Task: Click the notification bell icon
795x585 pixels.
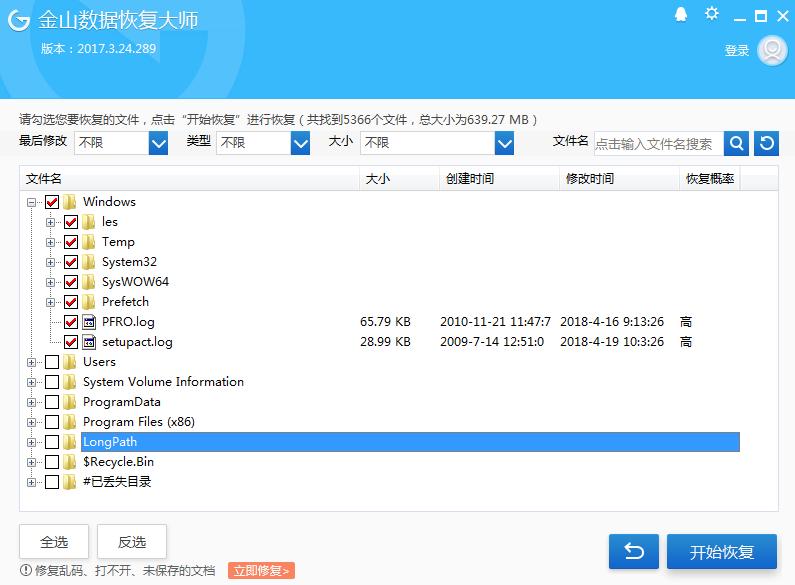Action: [x=681, y=15]
